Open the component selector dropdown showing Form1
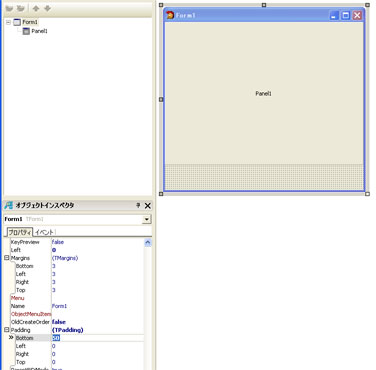 coord(146,219)
